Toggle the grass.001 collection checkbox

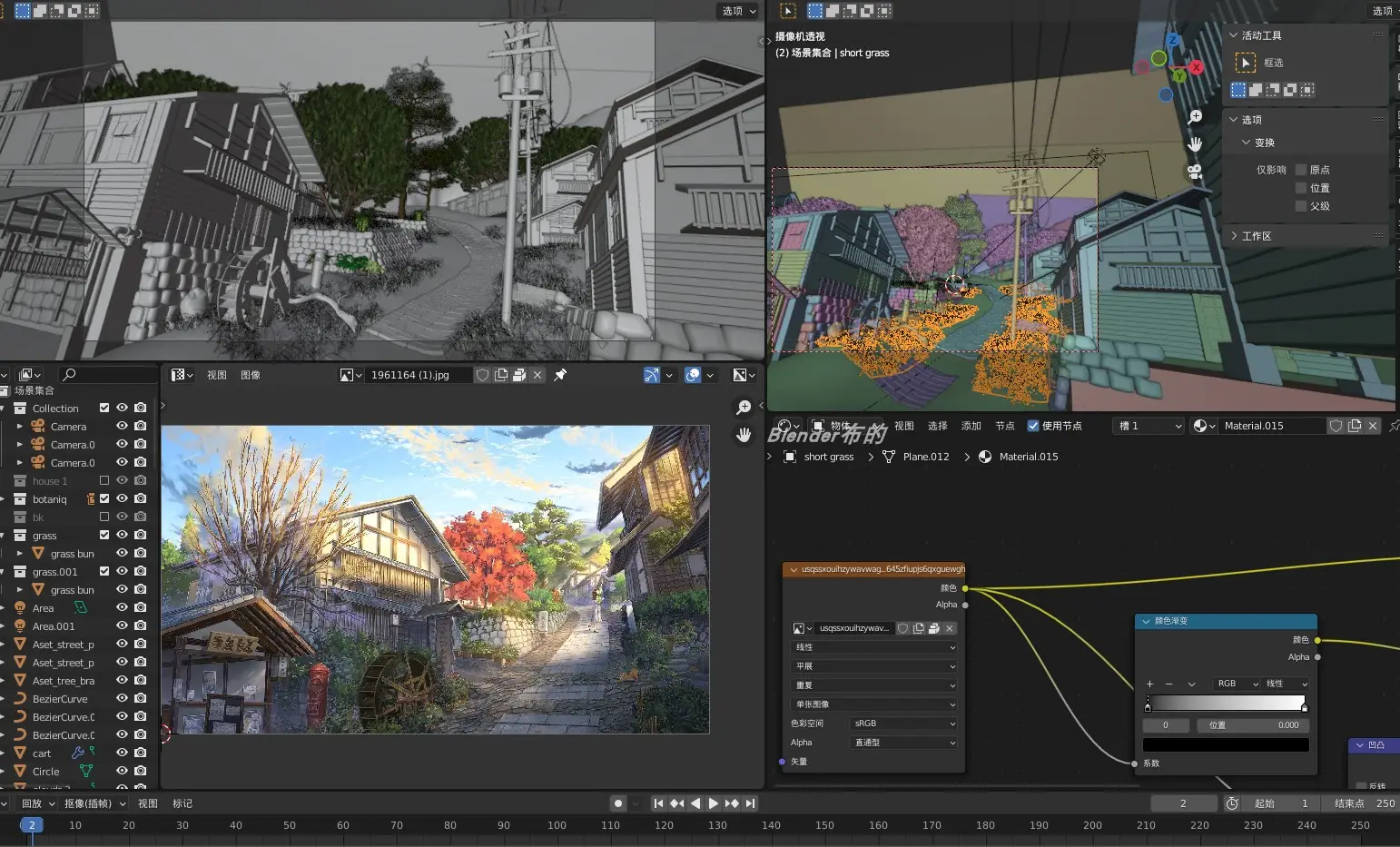click(x=104, y=572)
